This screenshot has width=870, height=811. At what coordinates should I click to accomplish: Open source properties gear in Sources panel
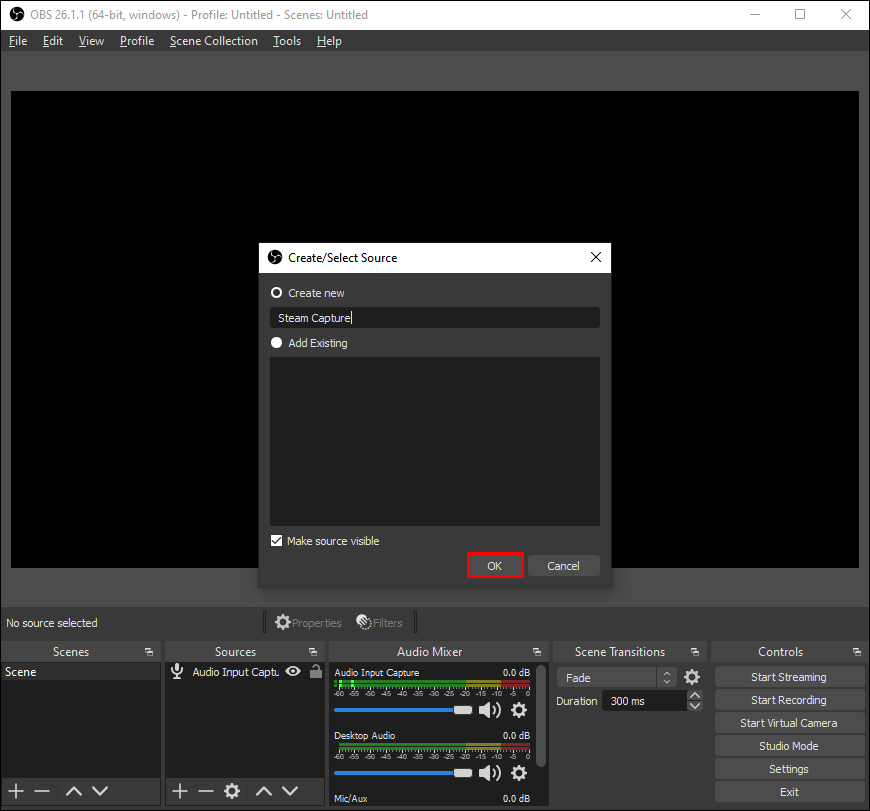pyautogui.click(x=232, y=791)
